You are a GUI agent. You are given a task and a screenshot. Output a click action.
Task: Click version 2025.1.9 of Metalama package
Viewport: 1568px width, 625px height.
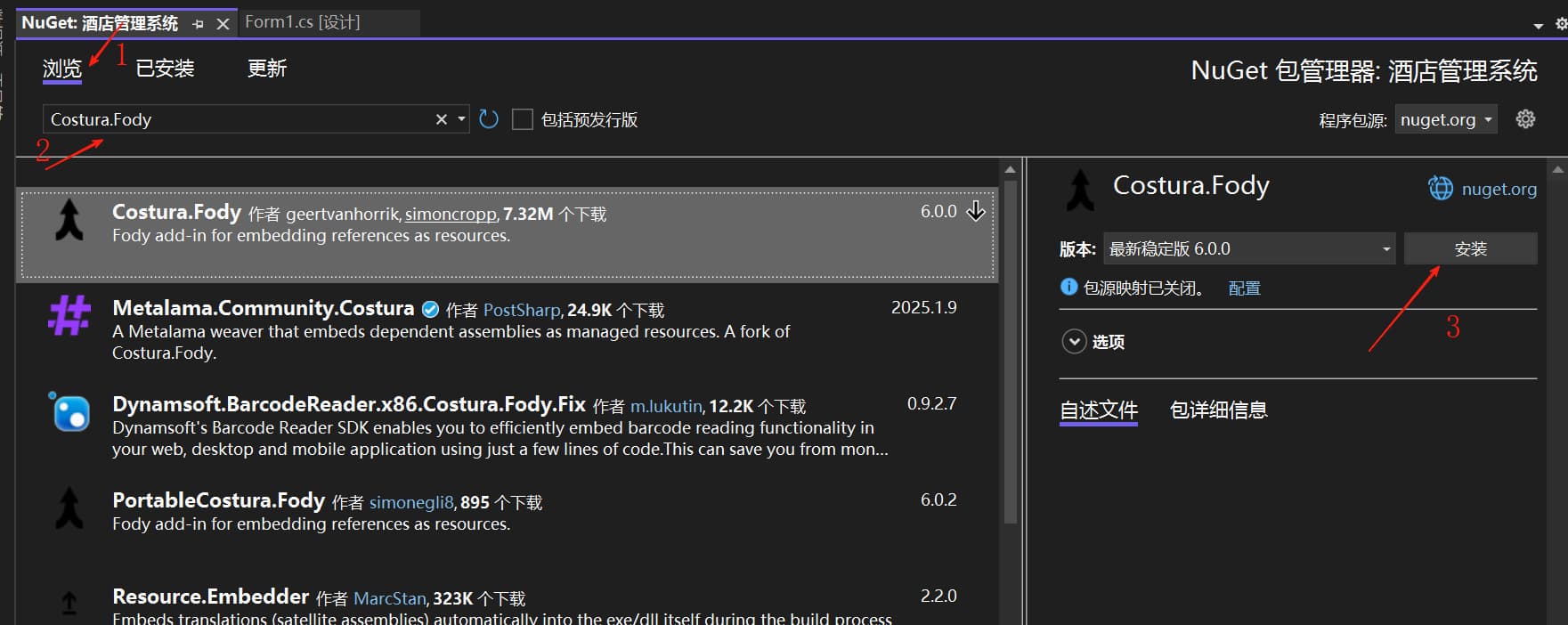click(924, 307)
